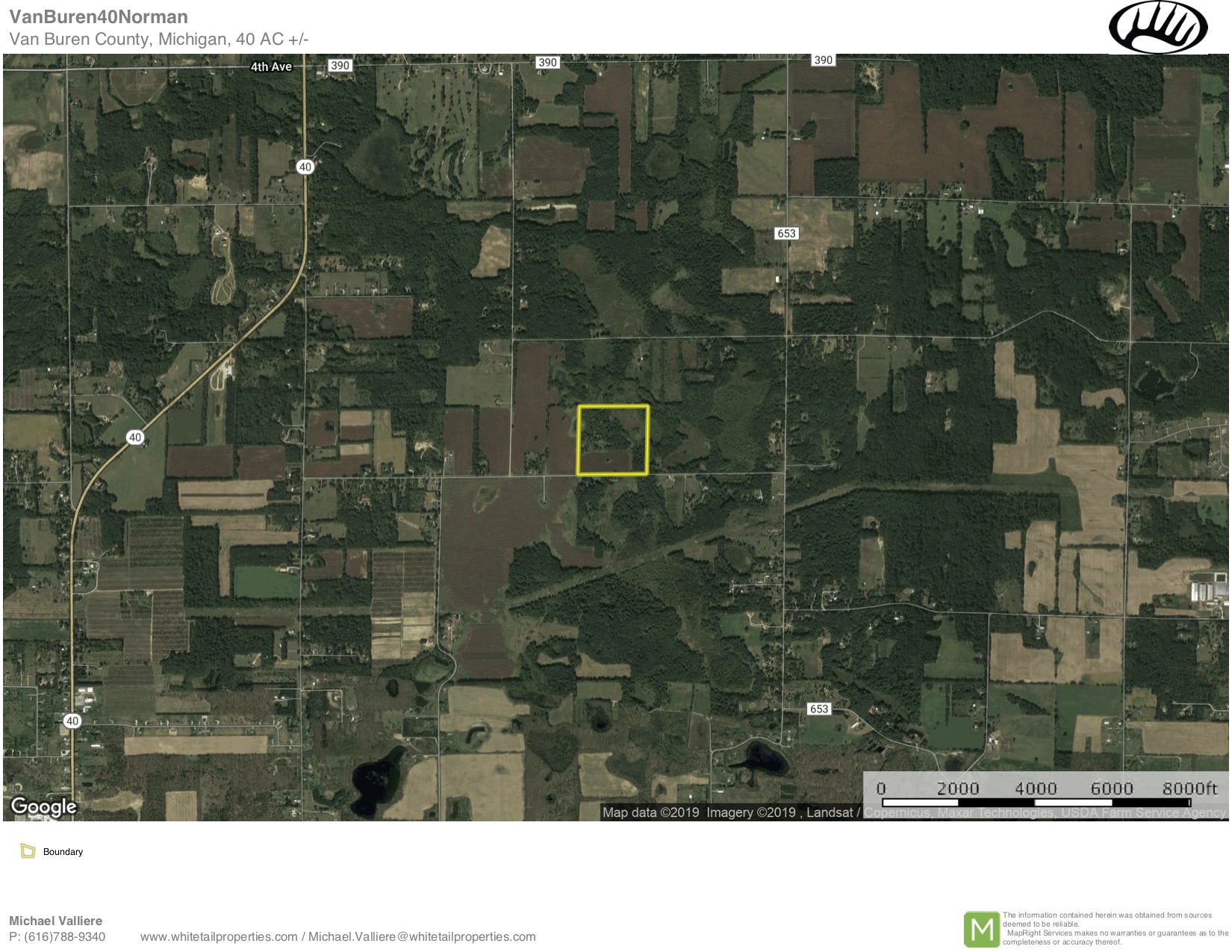Click the Whitetail Properties antler logo
The height and width of the screenshot is (952, 1232).
(x=1157, y=28)
